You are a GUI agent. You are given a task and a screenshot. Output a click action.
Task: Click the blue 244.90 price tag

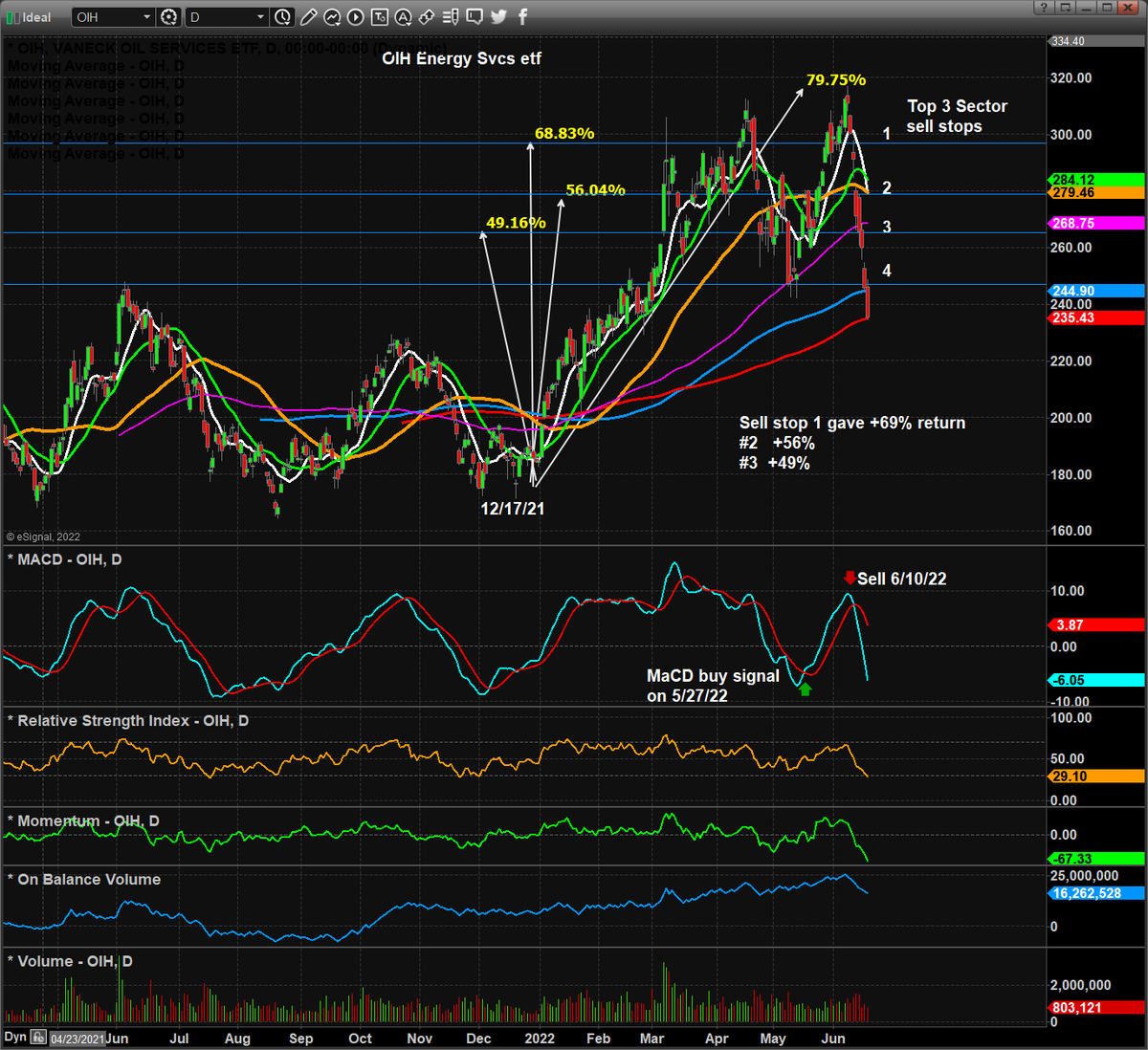[x=1096, y=291]
